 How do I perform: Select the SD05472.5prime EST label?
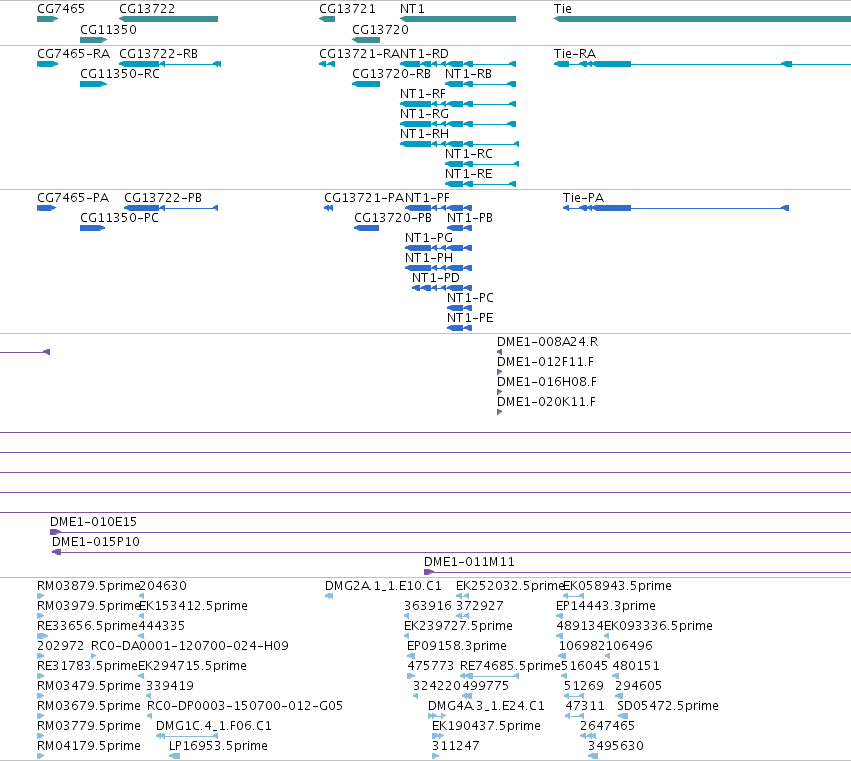[x=668, y=707]
